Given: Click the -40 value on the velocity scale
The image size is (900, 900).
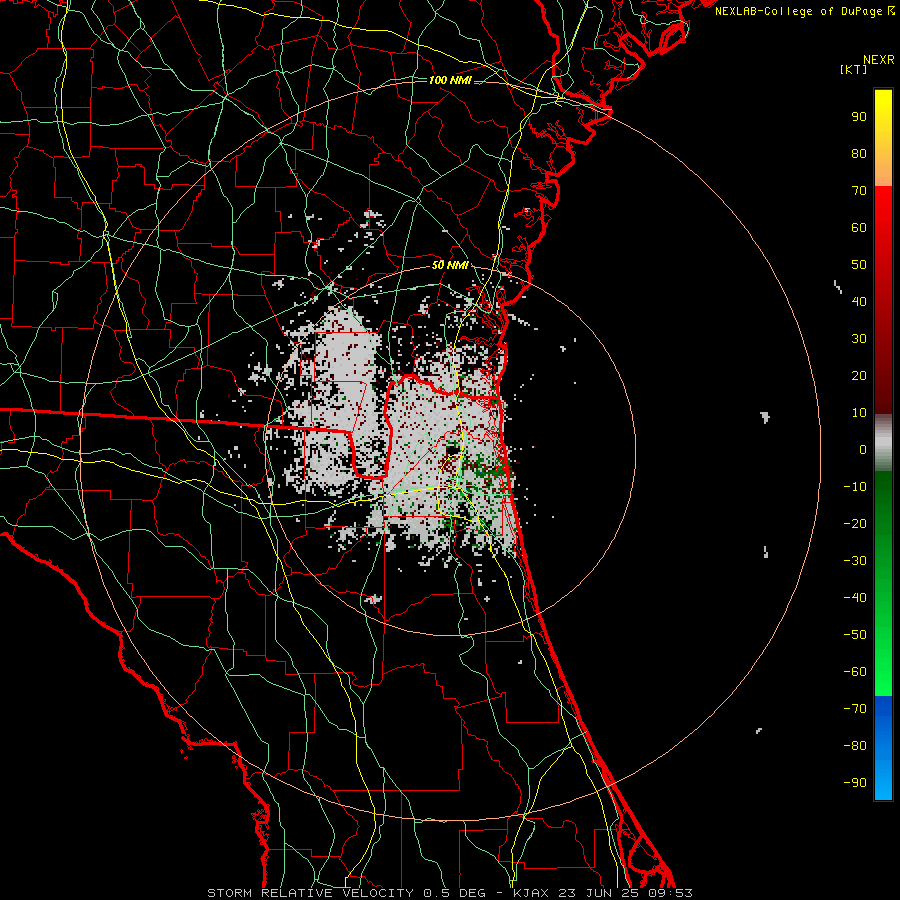Looking at the screenshot, I should [x=855, y=598].
